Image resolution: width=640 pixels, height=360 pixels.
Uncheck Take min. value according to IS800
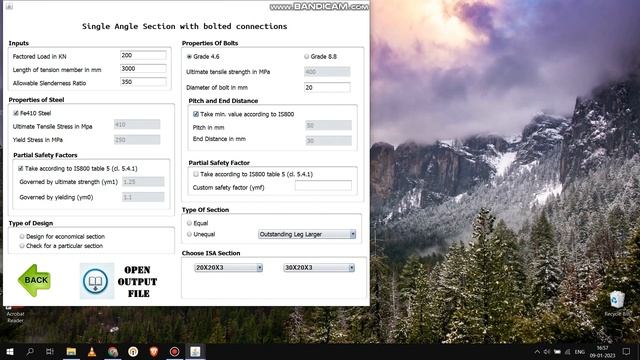[x=196, y=114]
